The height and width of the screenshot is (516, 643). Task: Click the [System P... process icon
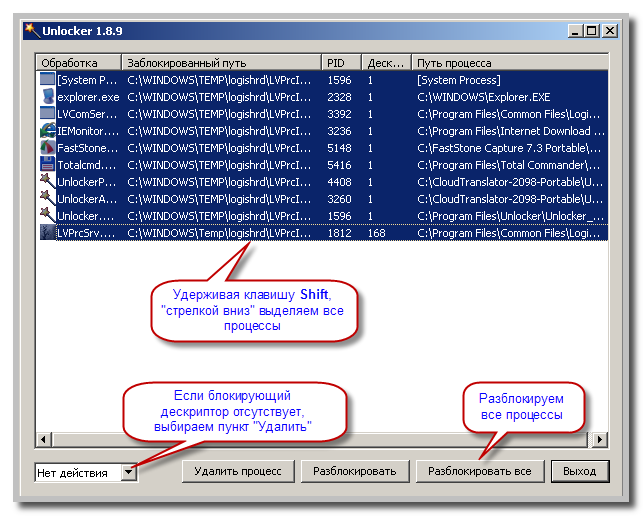[x=48, y=79]
